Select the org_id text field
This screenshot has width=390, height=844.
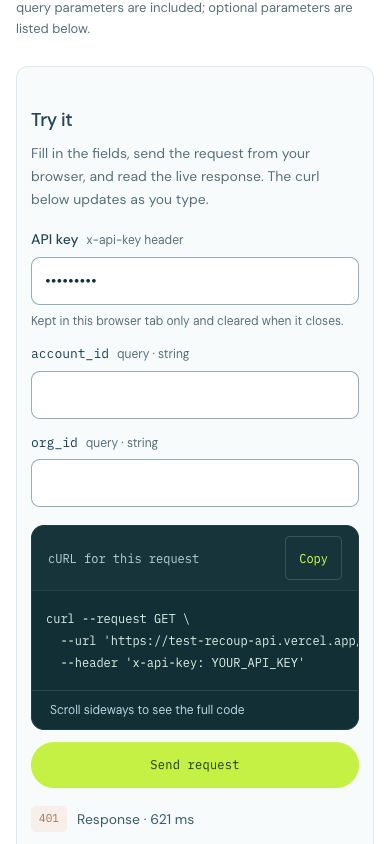pos(195,483)
